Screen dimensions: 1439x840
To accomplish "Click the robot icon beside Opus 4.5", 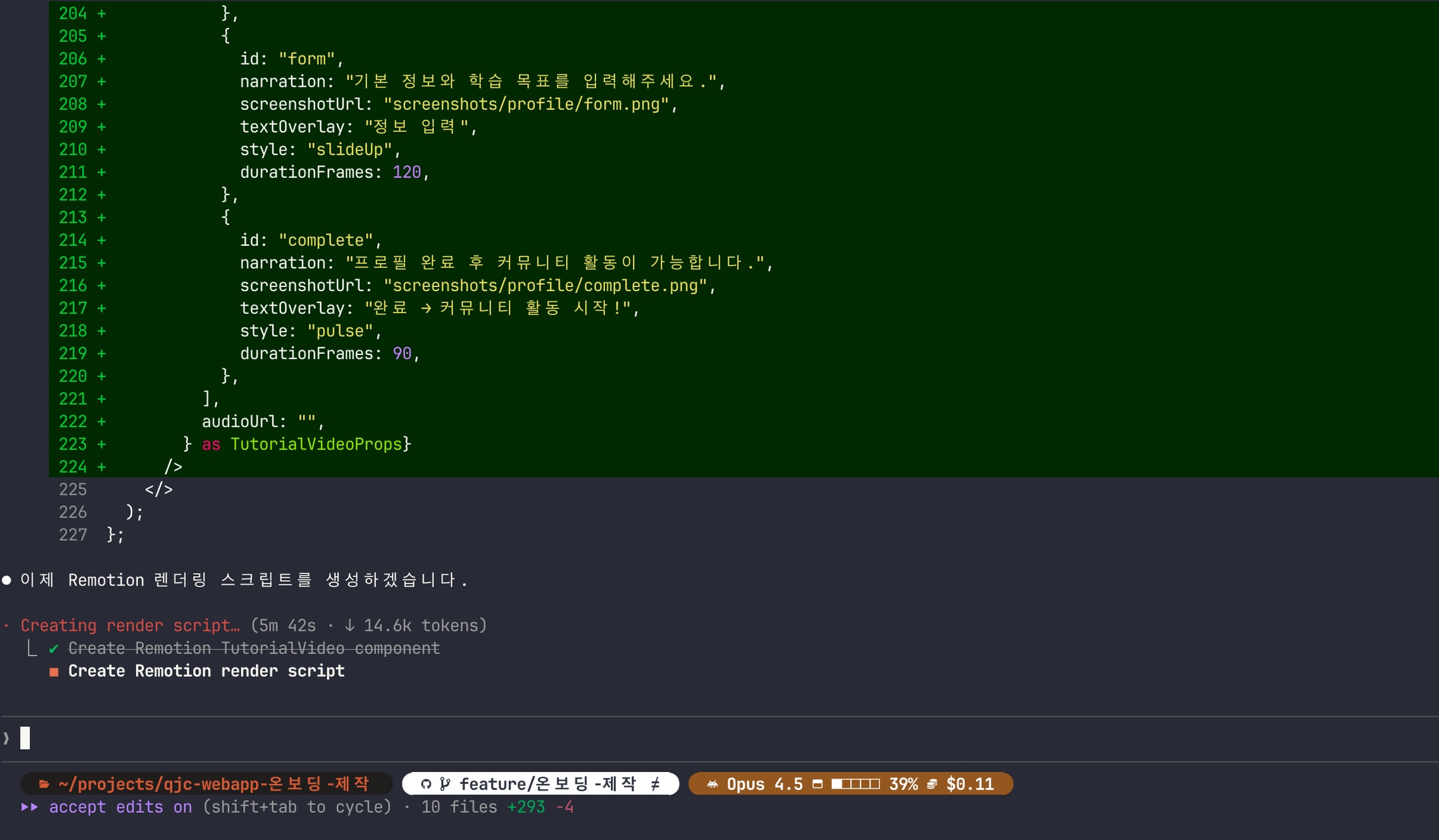I will coord(712,784).
